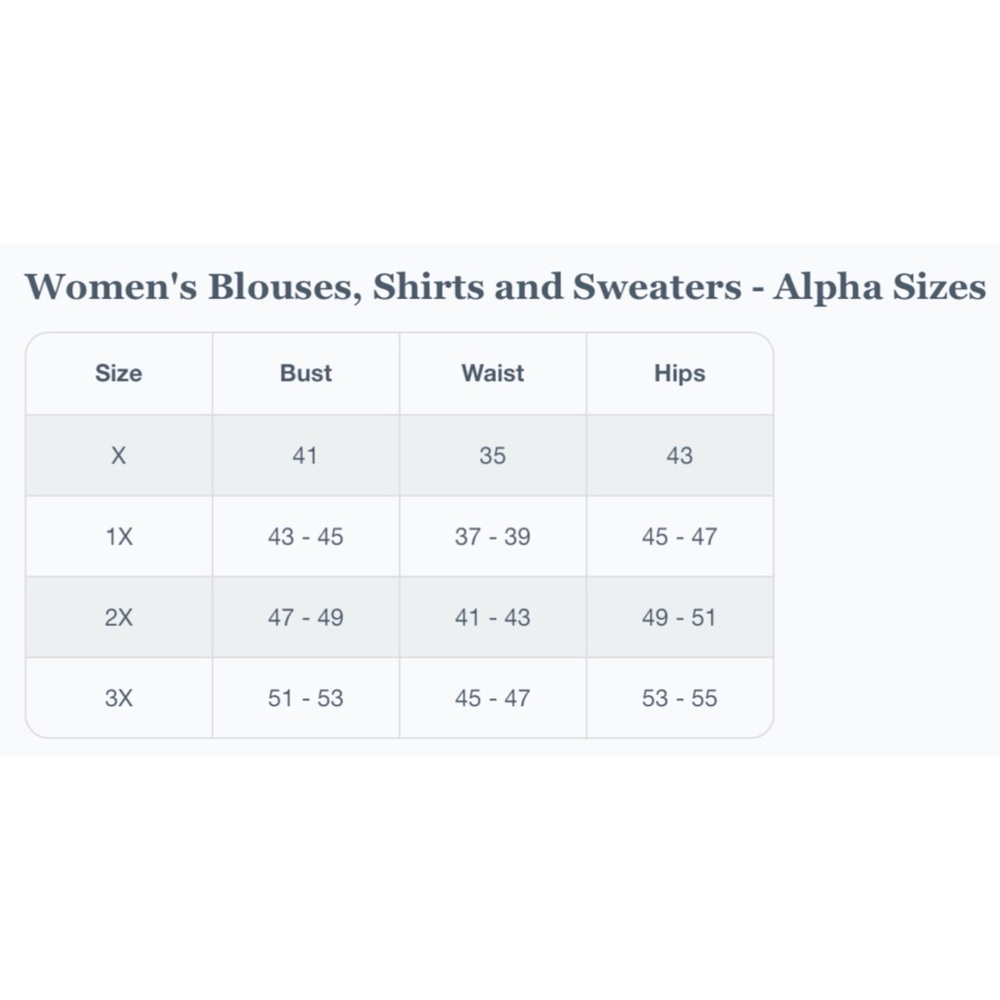
Task: Click the Size column header
Action: (x=119, y=373)
